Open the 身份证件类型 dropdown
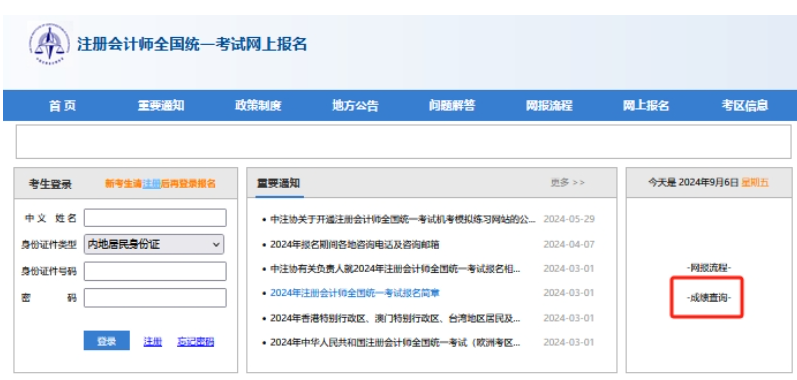 [x=154, y=244]
